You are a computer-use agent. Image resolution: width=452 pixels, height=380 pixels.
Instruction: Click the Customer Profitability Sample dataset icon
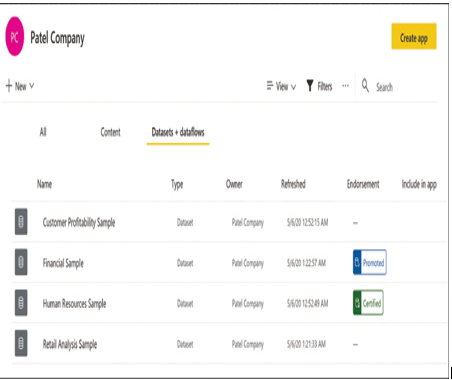pos(21,222)
